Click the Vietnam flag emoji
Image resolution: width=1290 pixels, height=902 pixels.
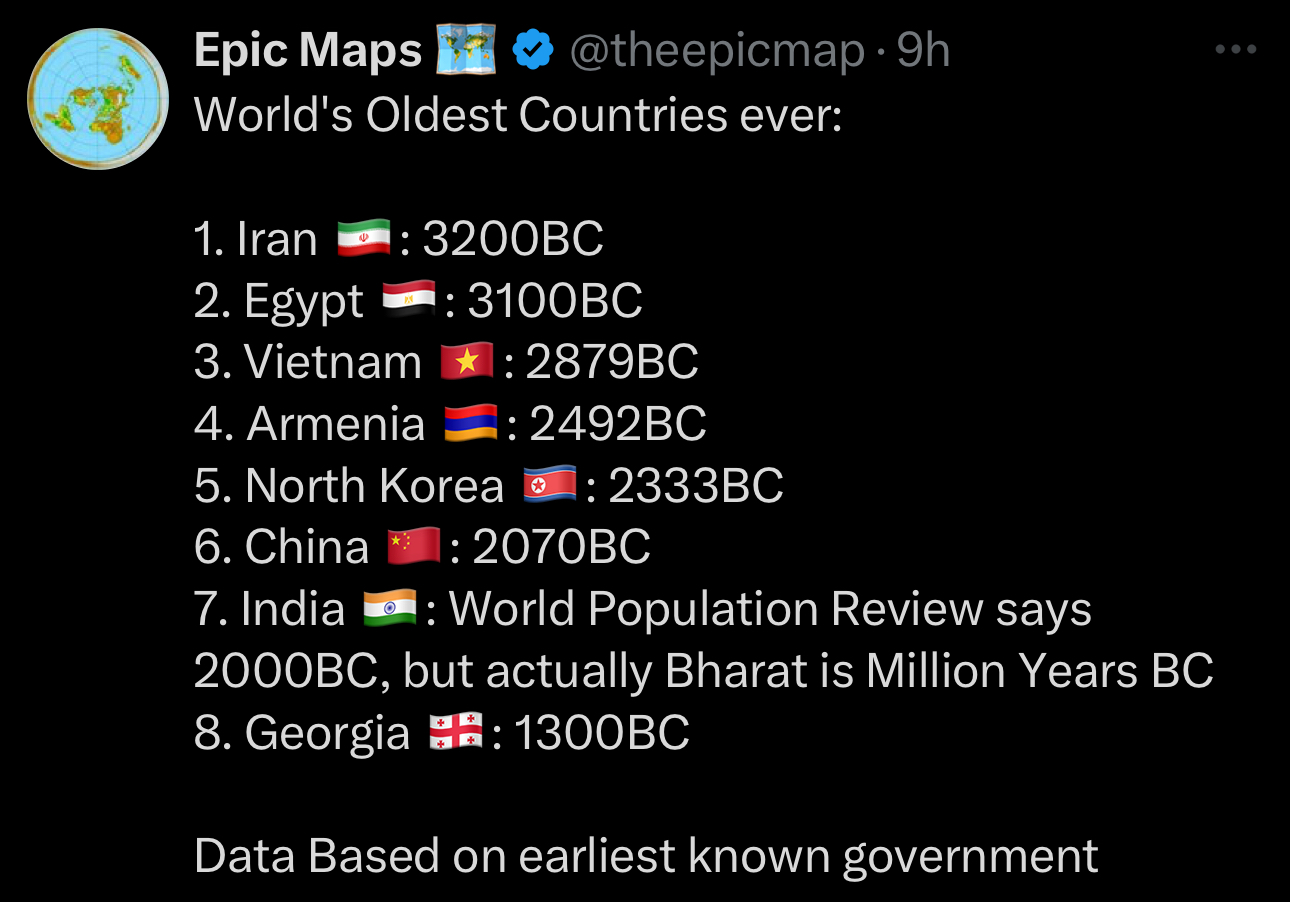click(467, 363)
